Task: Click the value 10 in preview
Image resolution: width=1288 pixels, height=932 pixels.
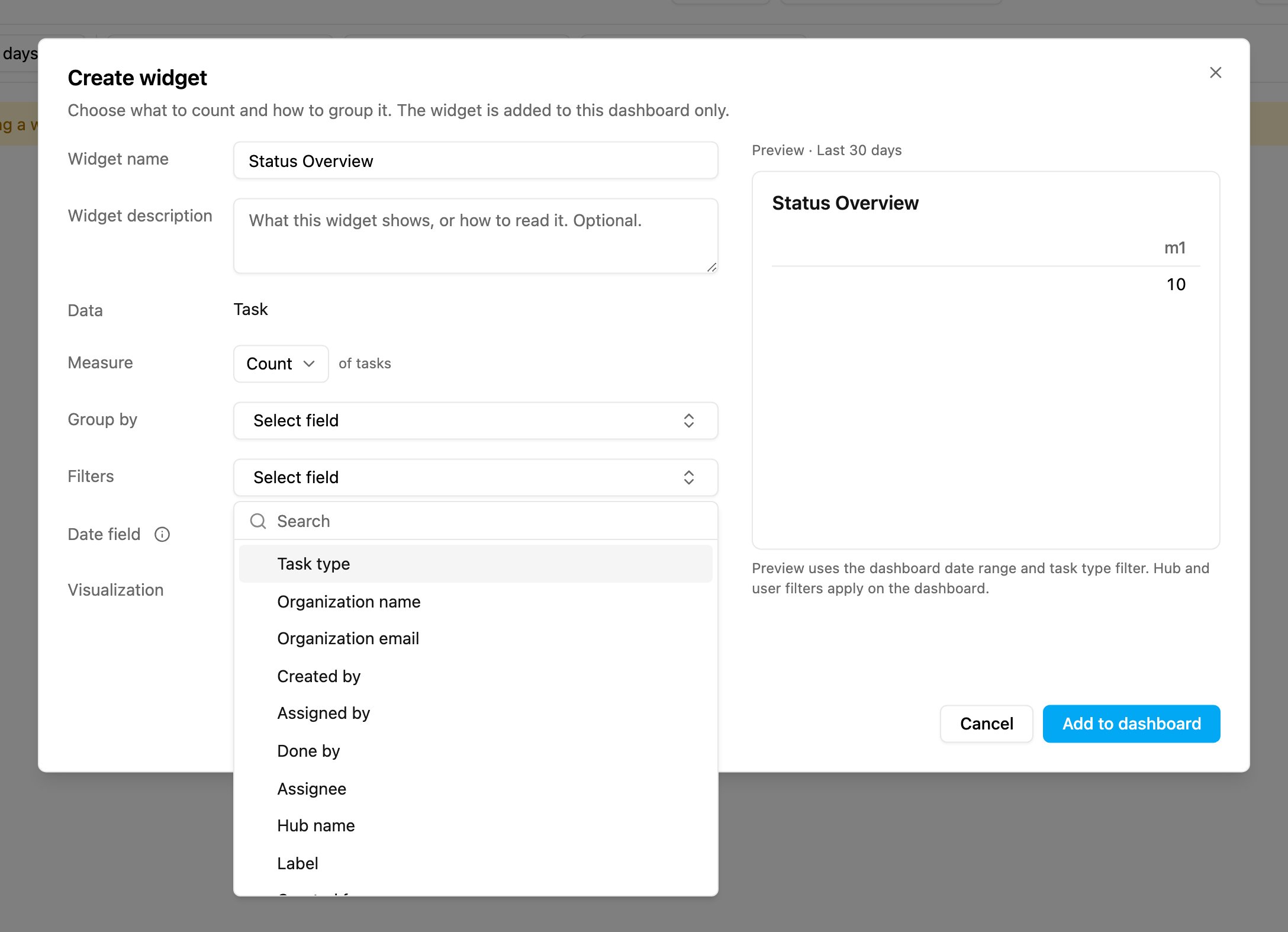Action: click(x=1176, y=285)
